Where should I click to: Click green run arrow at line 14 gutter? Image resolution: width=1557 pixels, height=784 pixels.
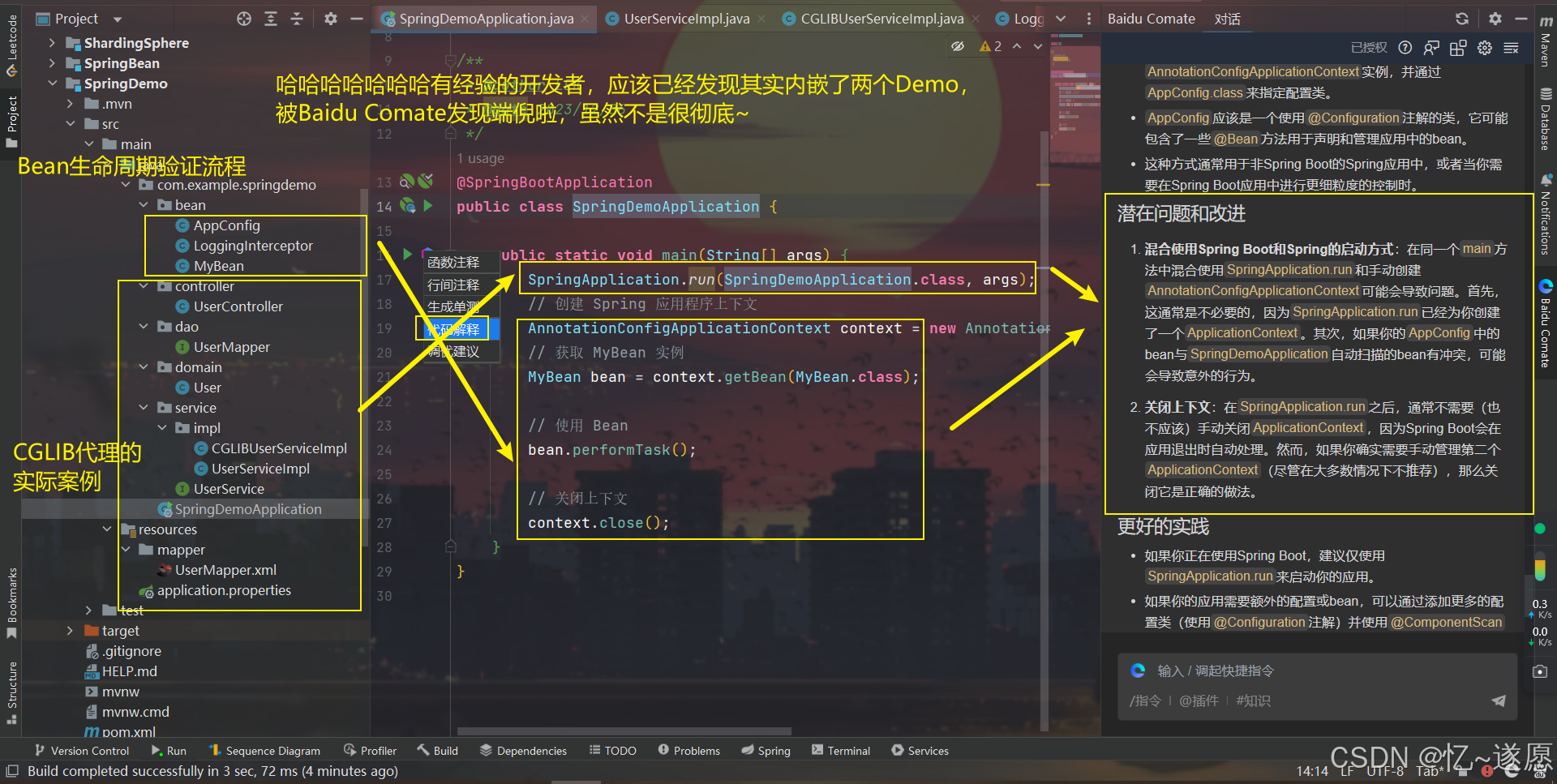[428, 206]
